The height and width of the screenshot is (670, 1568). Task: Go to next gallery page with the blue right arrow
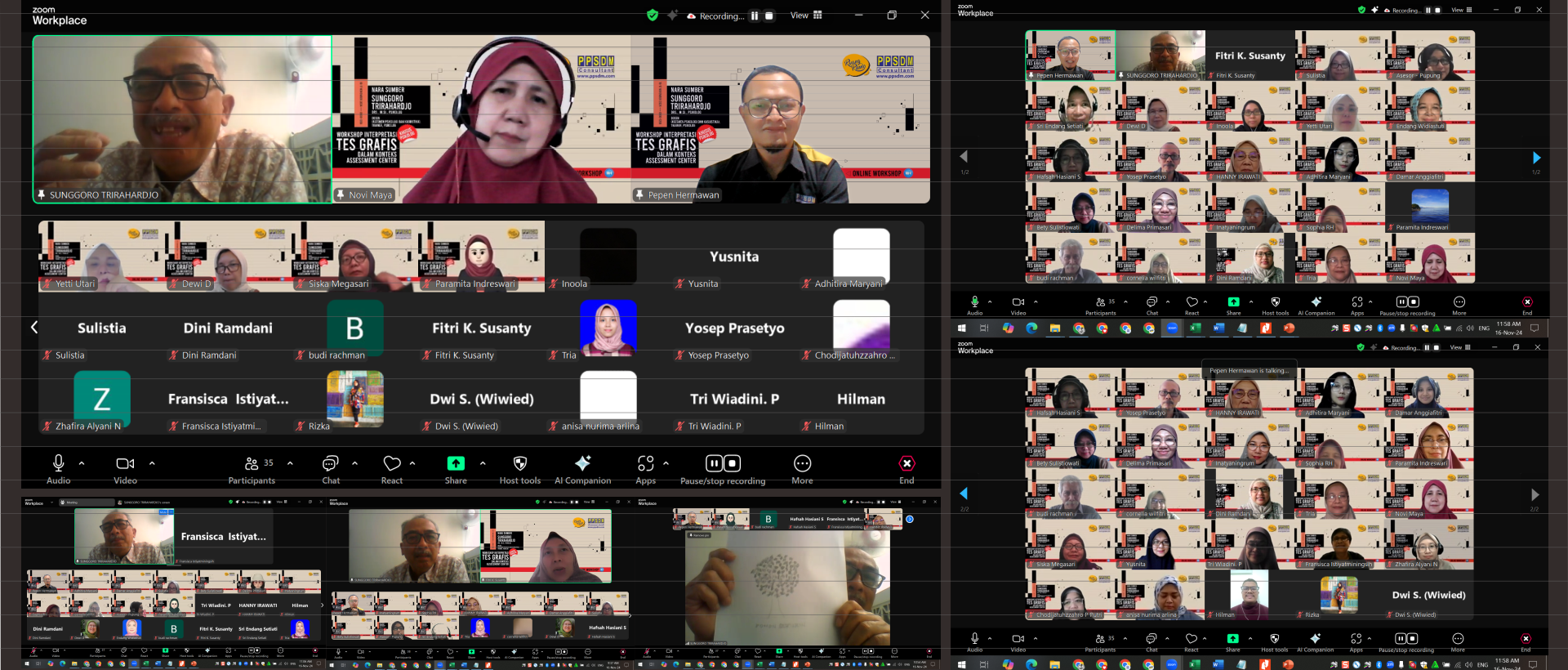pyautogui.click(x=1536, y=158)
